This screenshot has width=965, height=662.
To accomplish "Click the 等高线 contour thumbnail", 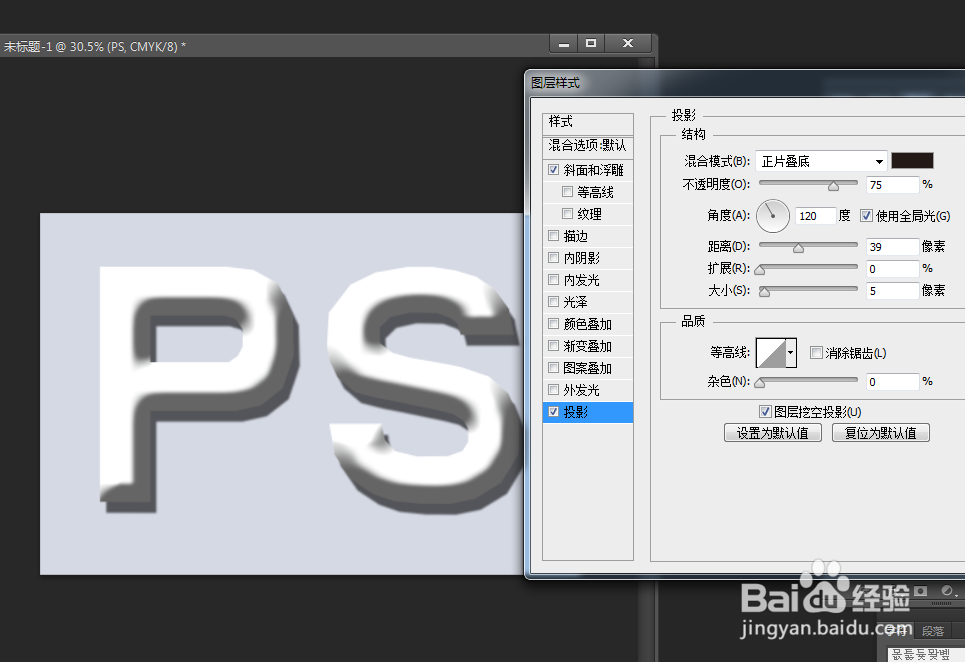I will [771, 353].
